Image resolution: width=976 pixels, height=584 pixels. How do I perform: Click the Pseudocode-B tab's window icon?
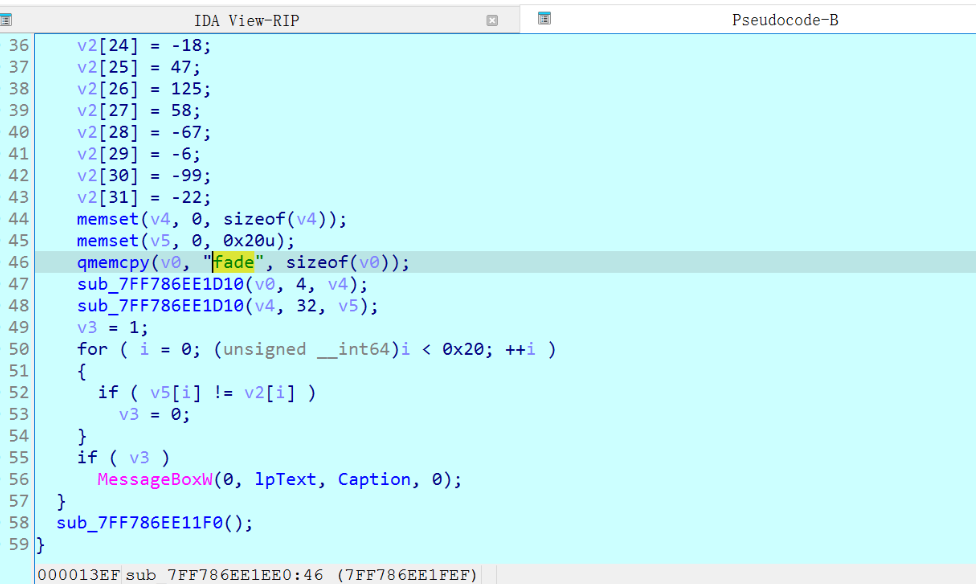coord(544,18)
